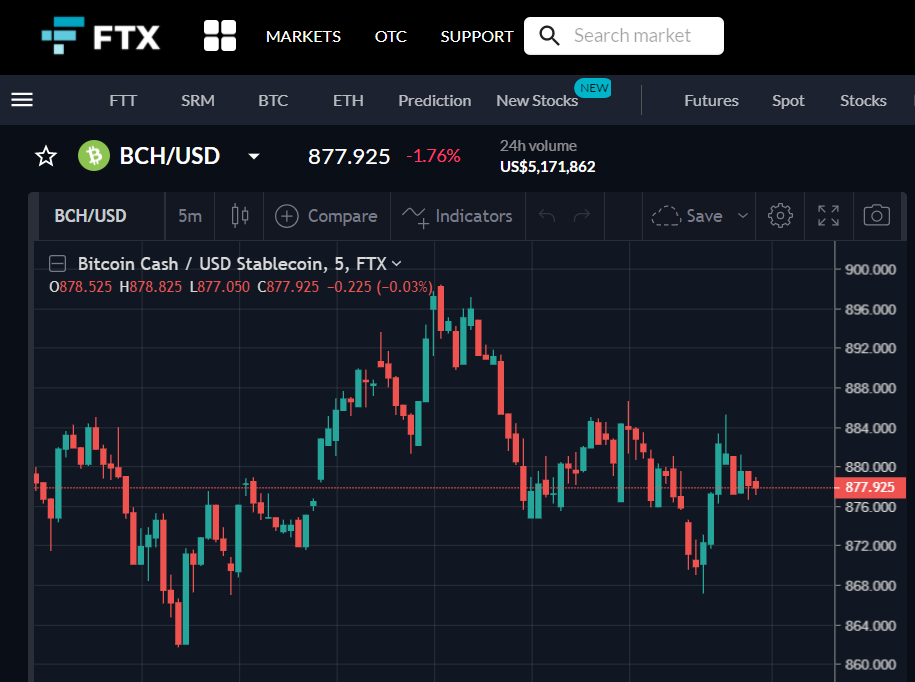This screenshot has height=682, width=915.
Task: Expand BCH/USD market dropdown arrow
Action: coord(254,156)
